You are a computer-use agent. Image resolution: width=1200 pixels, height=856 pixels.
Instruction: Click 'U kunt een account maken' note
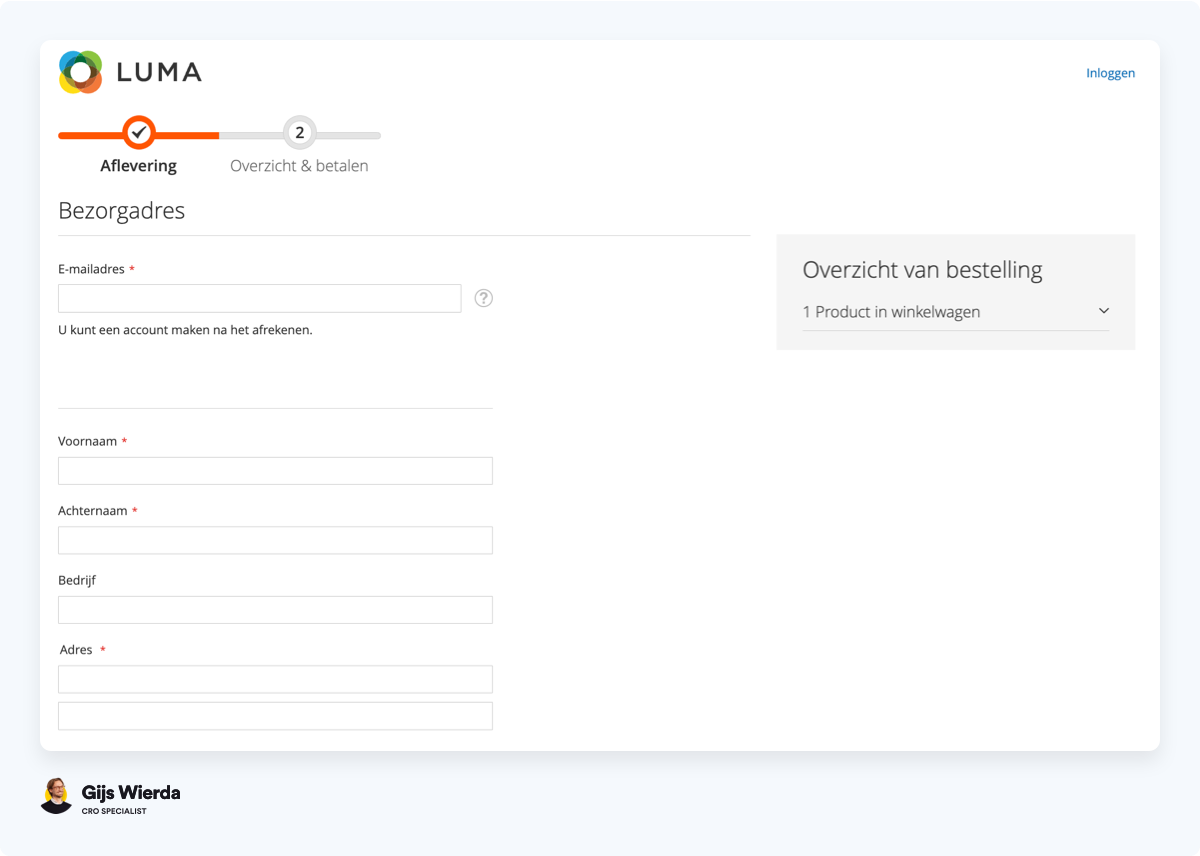185,330
